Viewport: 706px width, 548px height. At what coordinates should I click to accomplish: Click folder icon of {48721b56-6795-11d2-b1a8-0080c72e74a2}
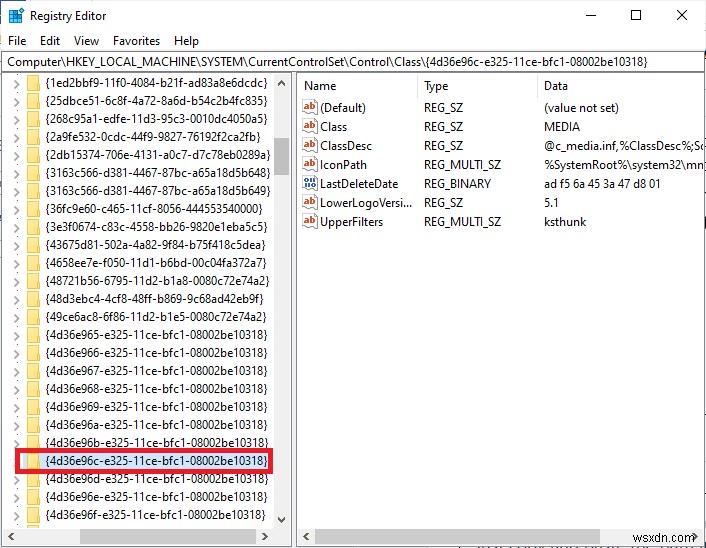click(x=33, y=281)
